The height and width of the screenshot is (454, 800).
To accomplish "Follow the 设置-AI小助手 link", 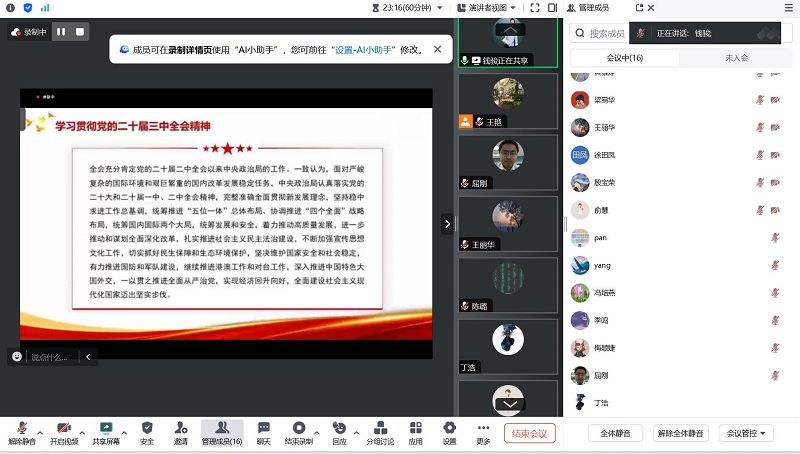I will pyautogui.click(x=363, y=49).
